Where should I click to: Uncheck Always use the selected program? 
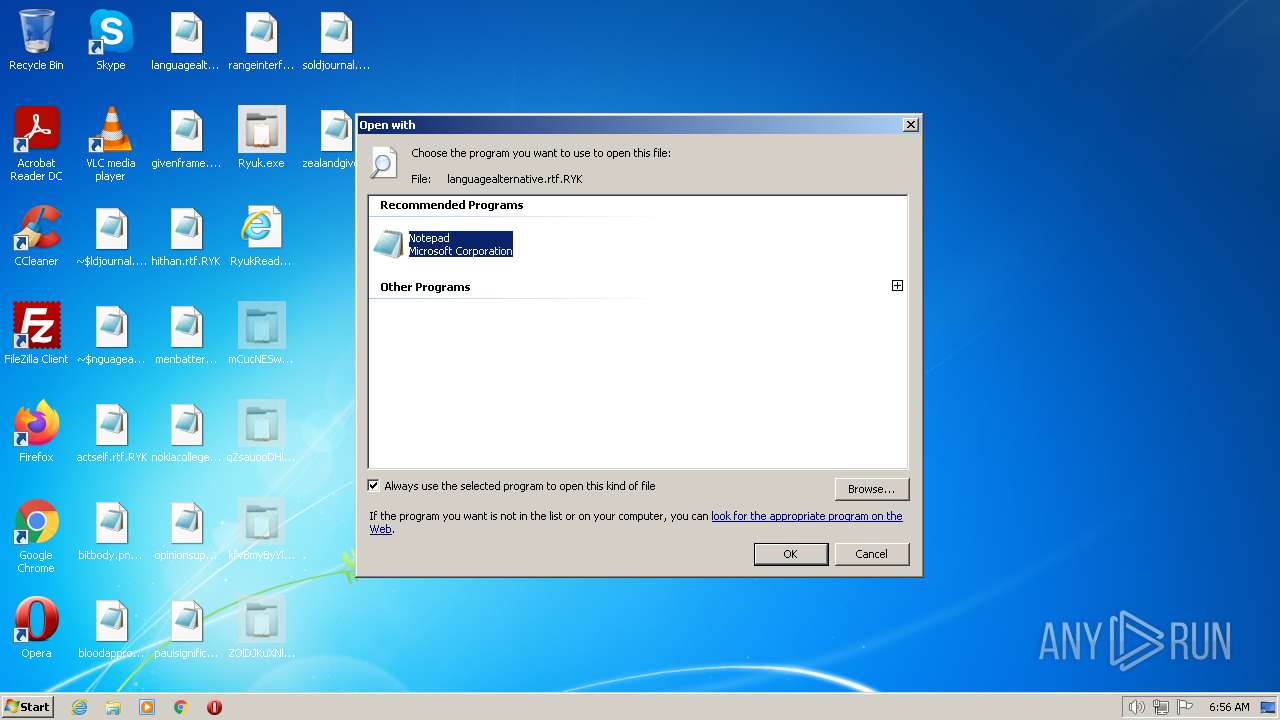pyautogui.click(x=374, y=486)
